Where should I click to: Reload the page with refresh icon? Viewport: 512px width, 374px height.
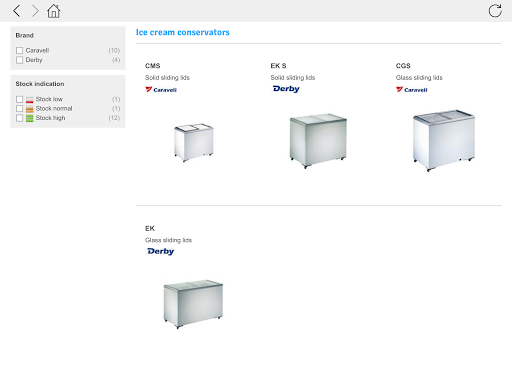(495, 11)
